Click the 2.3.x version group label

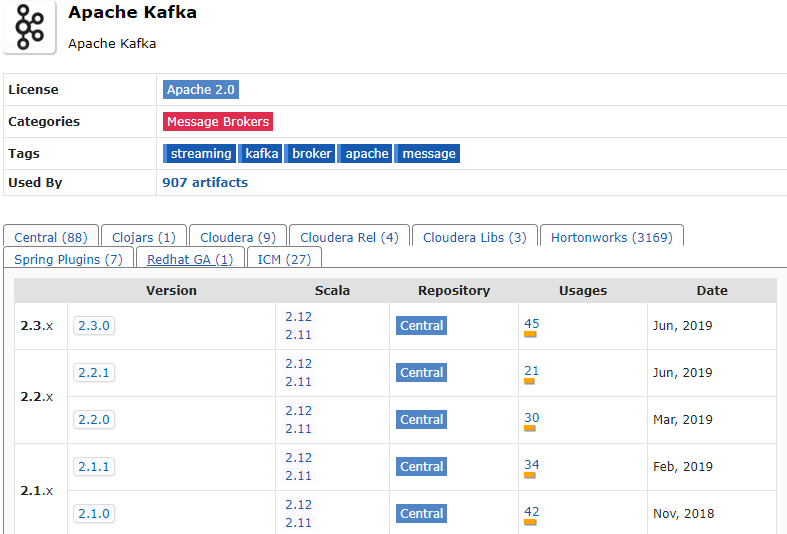click(37, 326)
